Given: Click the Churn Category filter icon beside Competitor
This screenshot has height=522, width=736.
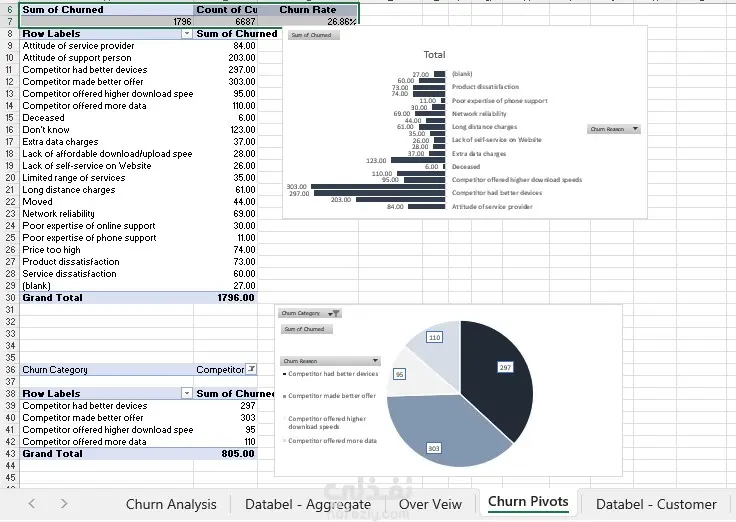Looking at the screenshot, I should click(x=252, y=369).
